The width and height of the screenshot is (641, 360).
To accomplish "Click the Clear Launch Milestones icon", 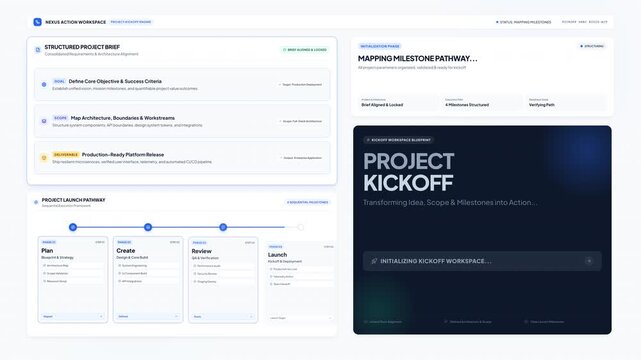I will tap(526, 322).
